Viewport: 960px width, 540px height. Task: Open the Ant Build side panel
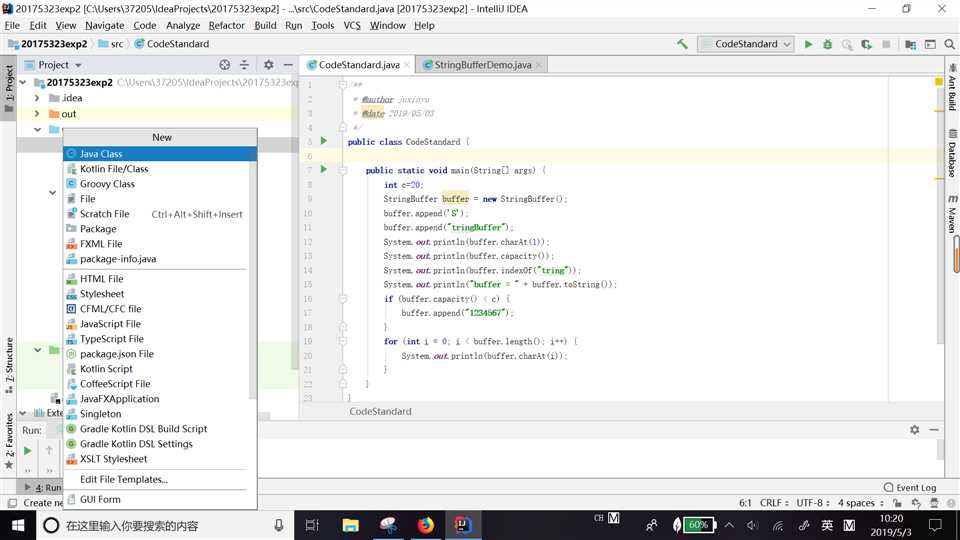pyautogui.click(x=953, y=87)
